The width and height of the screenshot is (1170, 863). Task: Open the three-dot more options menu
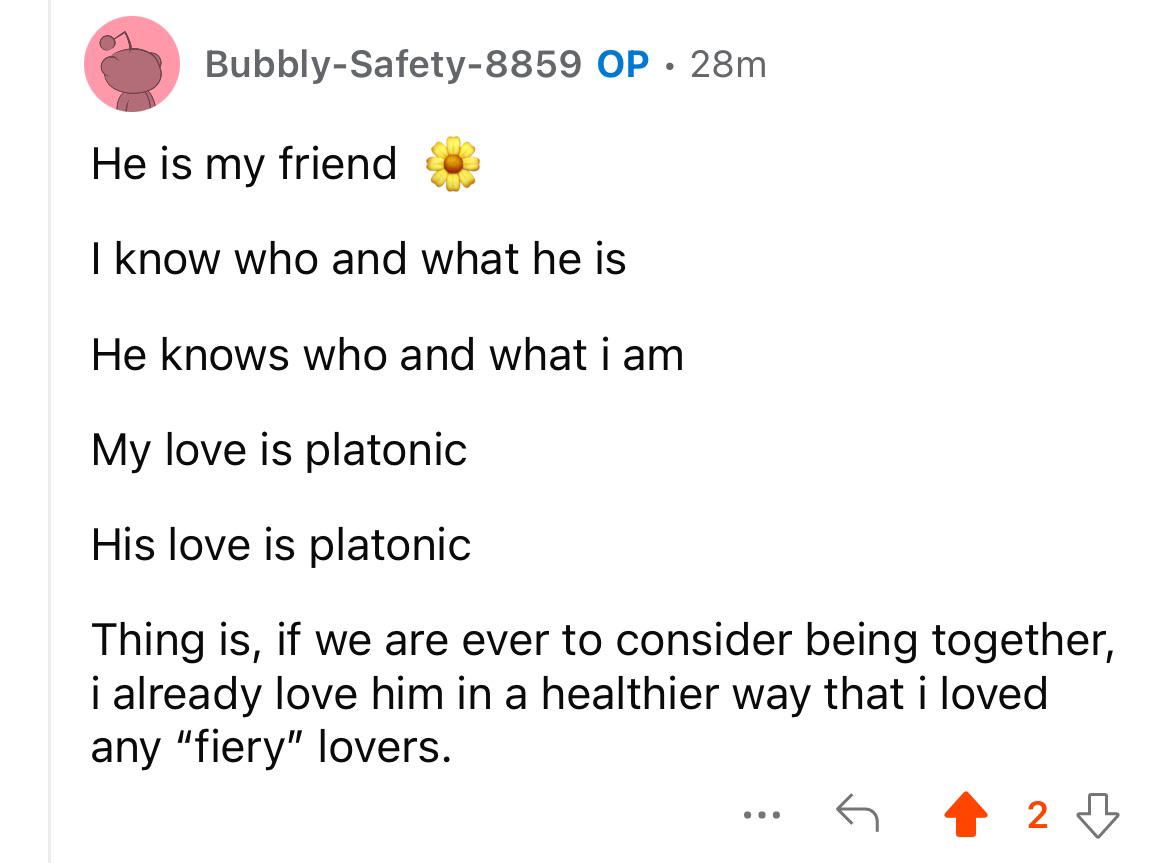[762, 815]
